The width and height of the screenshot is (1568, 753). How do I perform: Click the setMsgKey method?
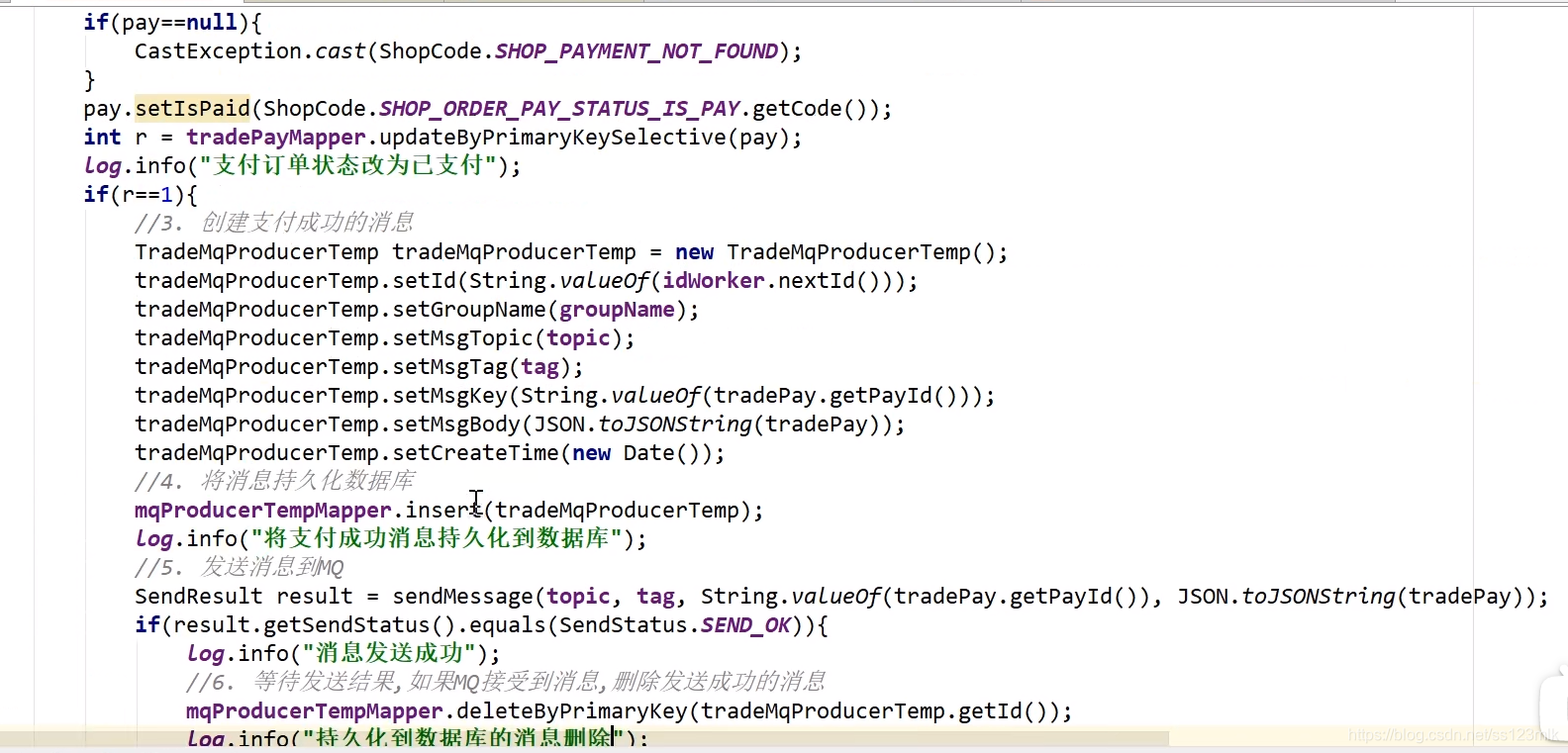pos(450,396)
